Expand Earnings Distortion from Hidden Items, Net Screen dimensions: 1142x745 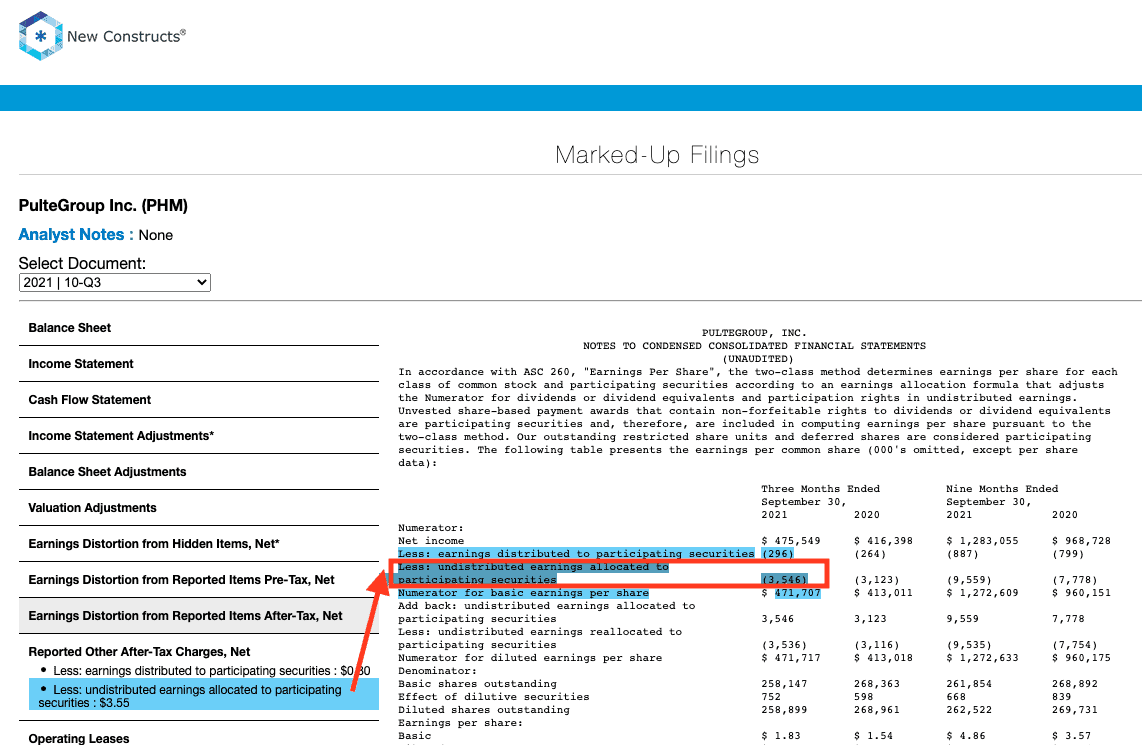click(154, 544)
